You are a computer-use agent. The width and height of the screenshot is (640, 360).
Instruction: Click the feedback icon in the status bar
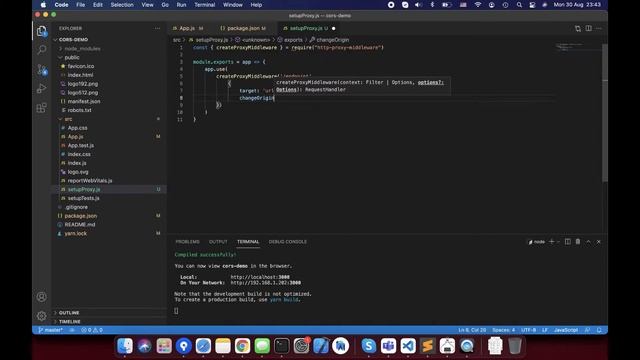point(588,330)
